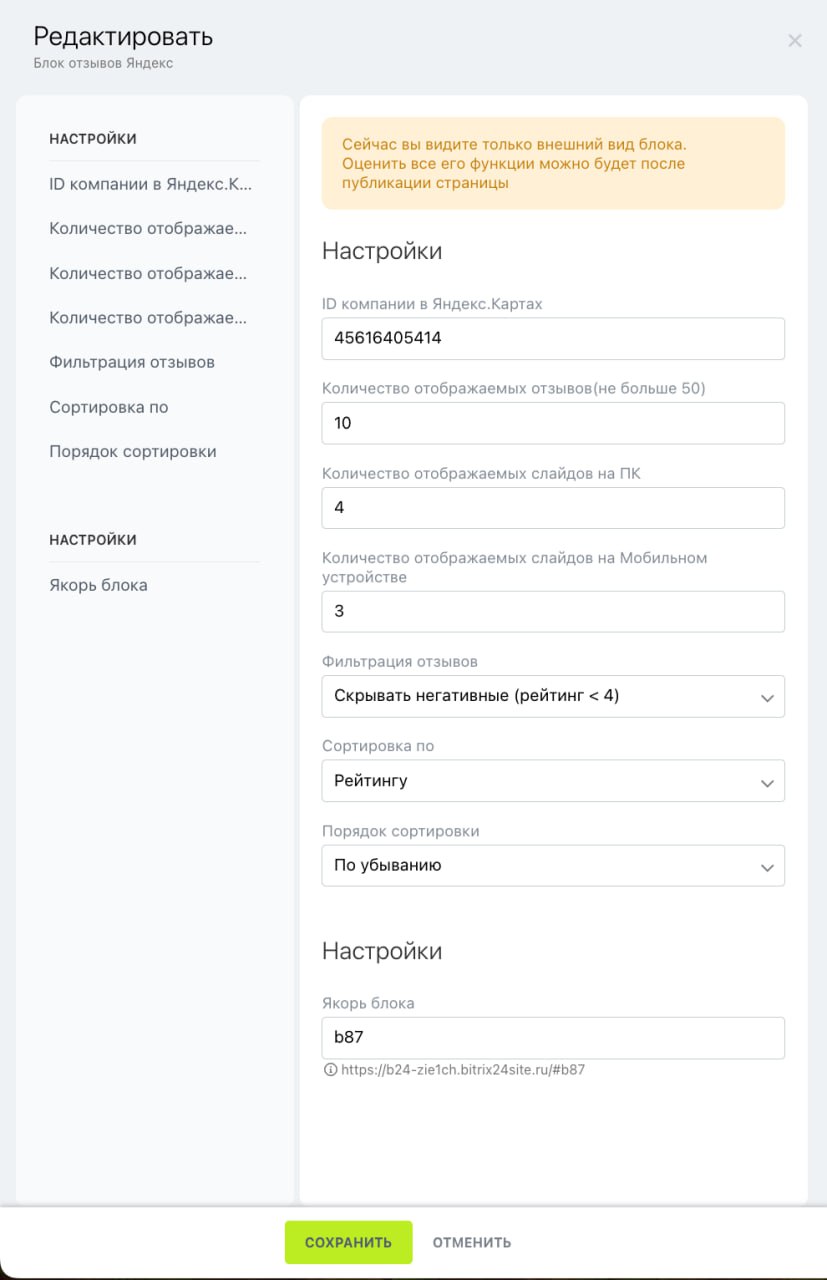Click the reviews count field showing 10

(x=552, y=423)
